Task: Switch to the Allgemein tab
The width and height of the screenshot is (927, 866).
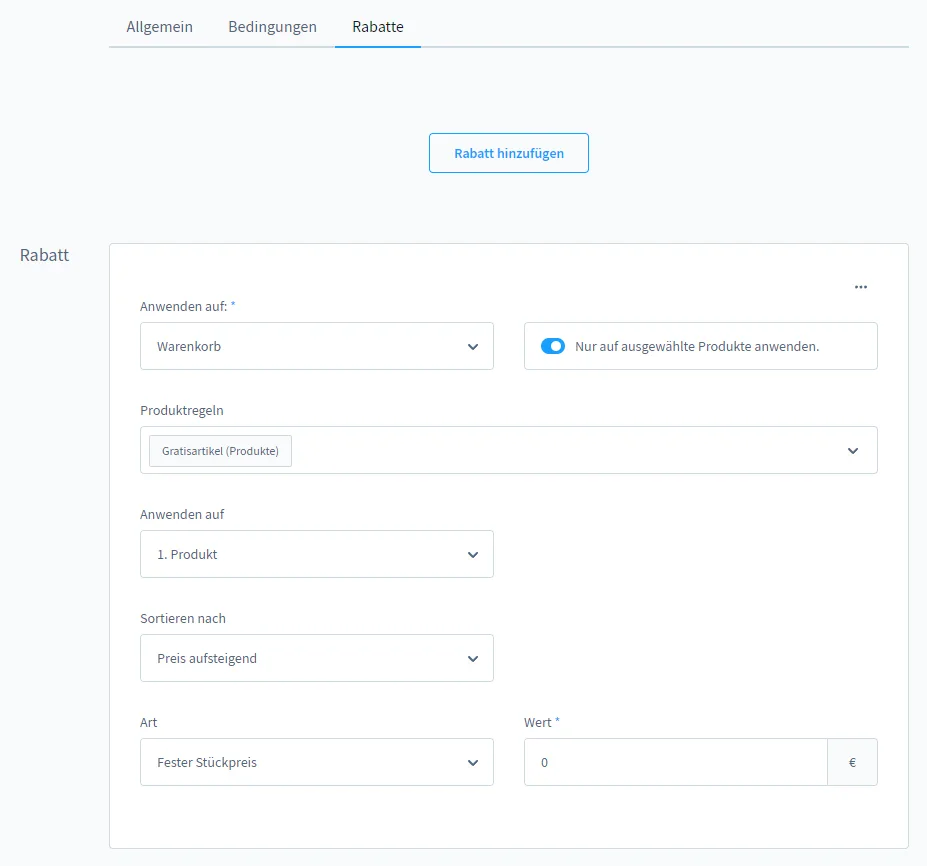Action: click(x=160, y=27)
